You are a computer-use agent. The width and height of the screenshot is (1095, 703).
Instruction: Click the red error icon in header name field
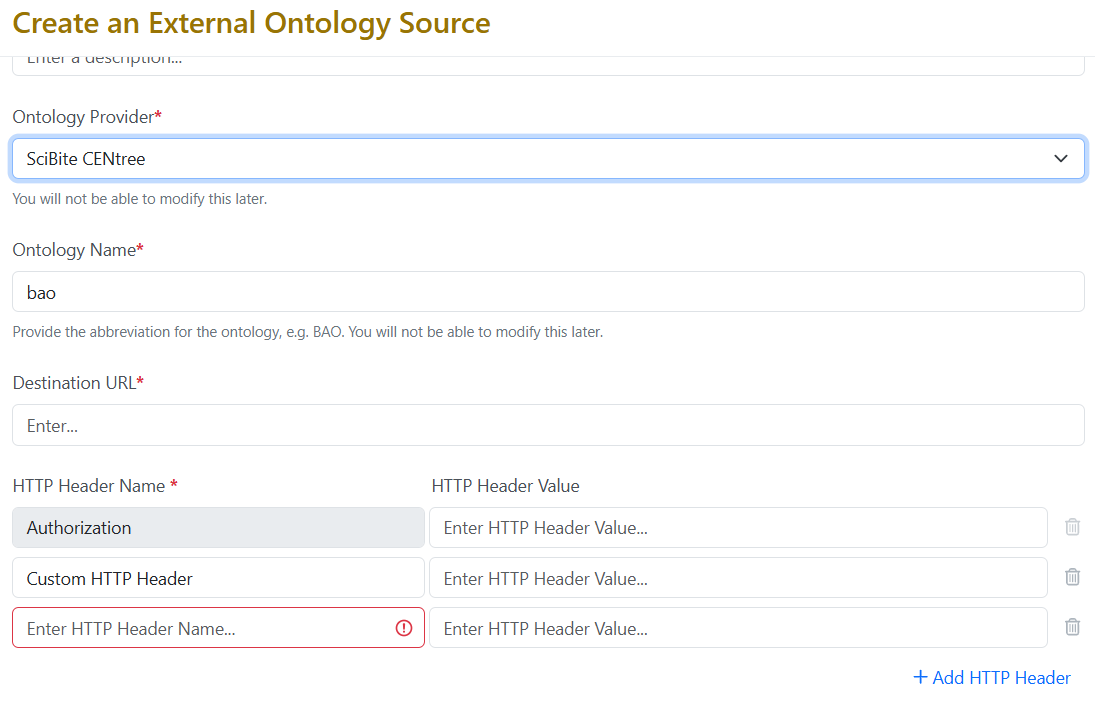404,628
